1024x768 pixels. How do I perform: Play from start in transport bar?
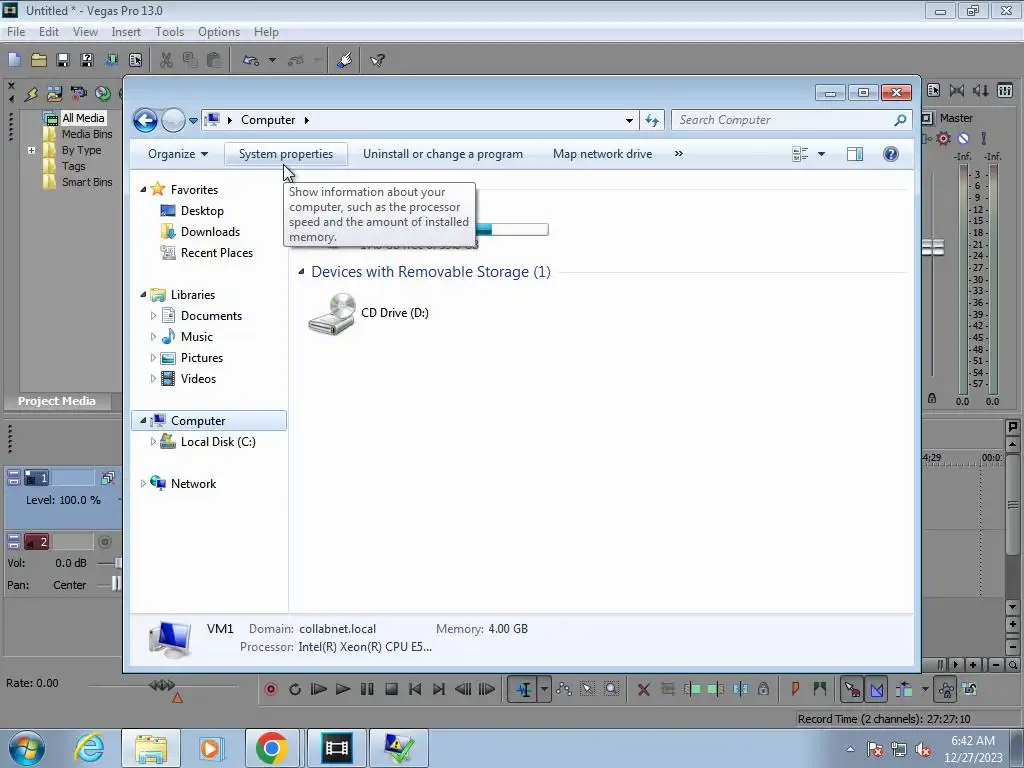(x=319, y=689)
